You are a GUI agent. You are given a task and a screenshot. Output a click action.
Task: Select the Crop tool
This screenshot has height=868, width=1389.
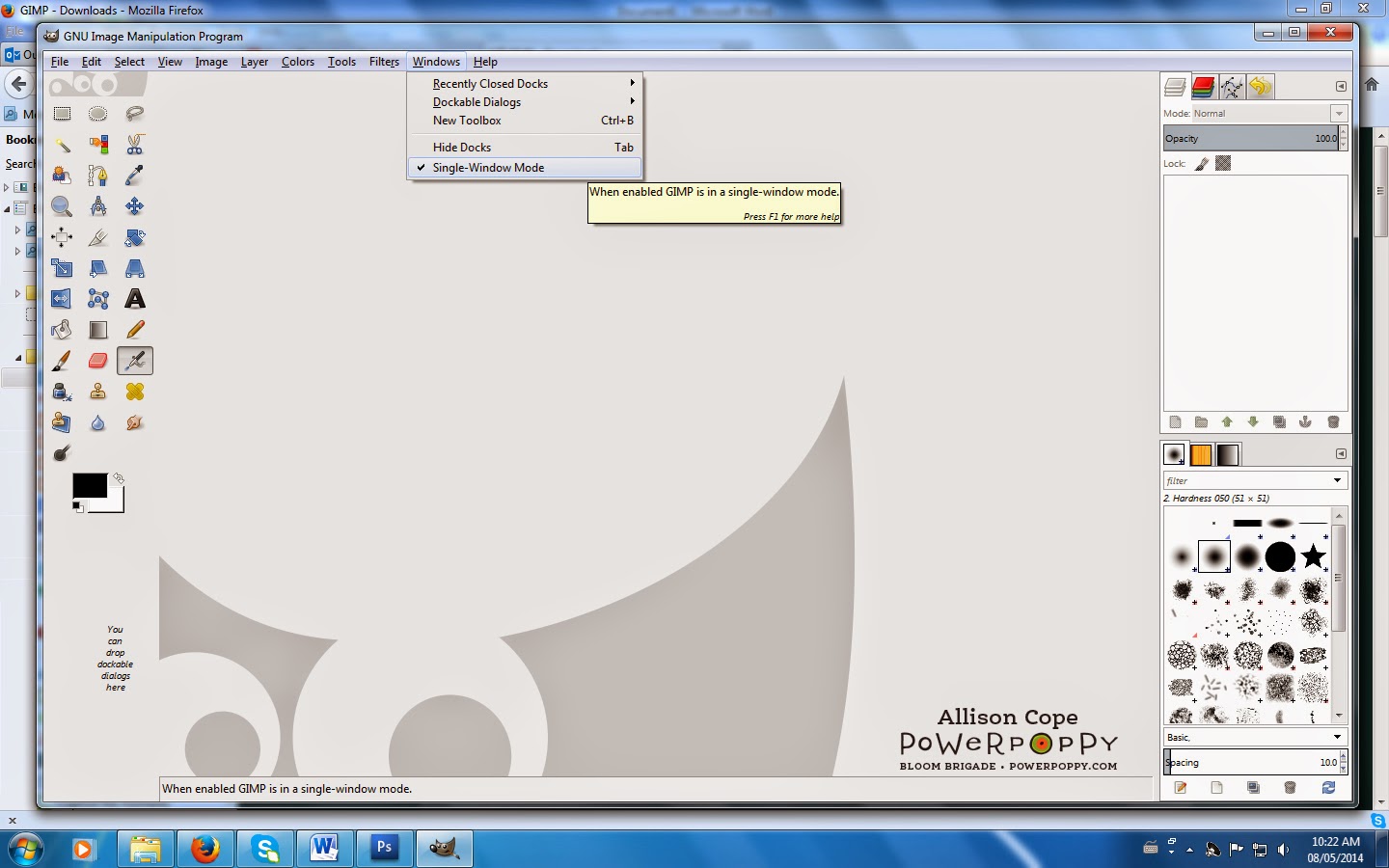pyautogui.click(x=98, y=237)
